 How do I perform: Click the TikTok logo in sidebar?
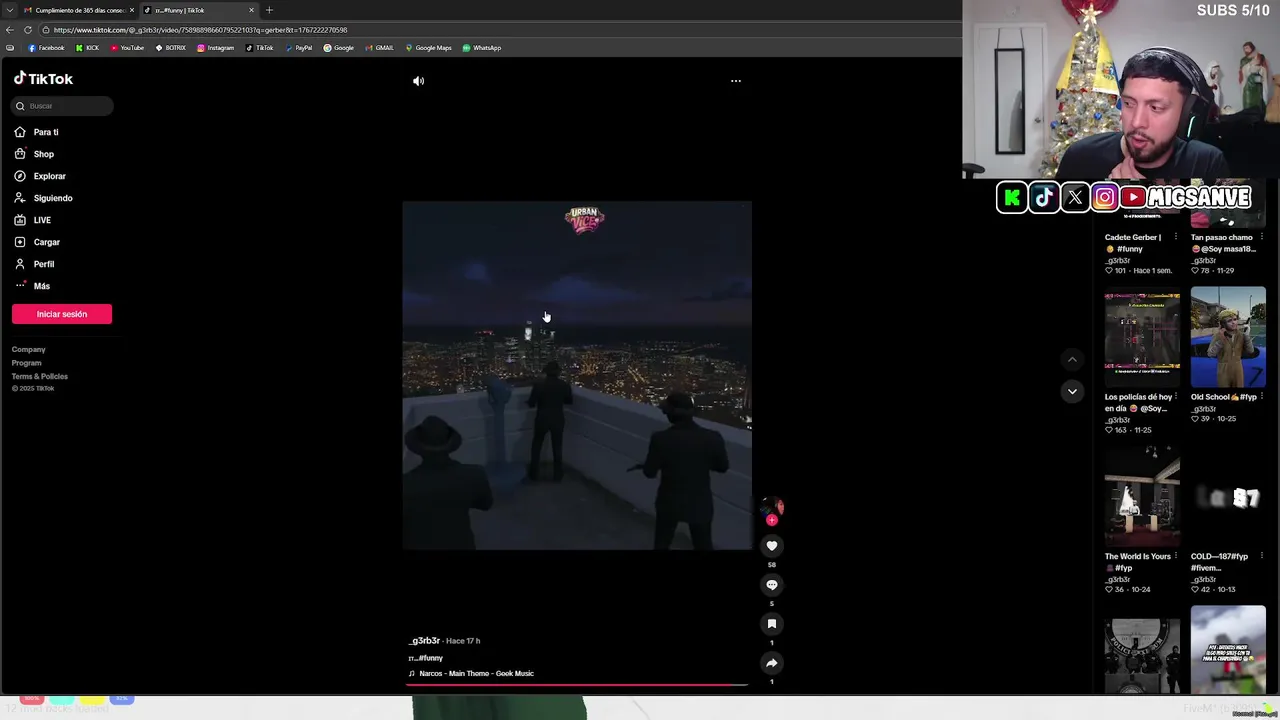pyautogui.click(x=43, y=78)
